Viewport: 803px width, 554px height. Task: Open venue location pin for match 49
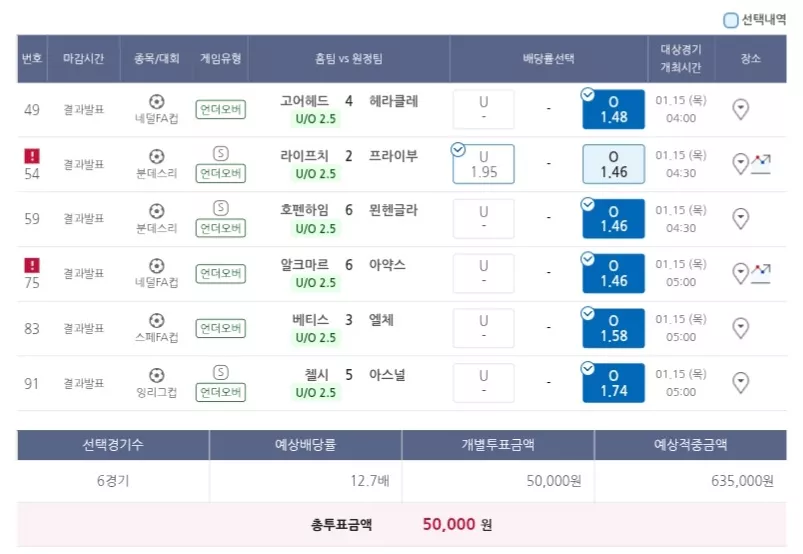[x=741, y=109]
